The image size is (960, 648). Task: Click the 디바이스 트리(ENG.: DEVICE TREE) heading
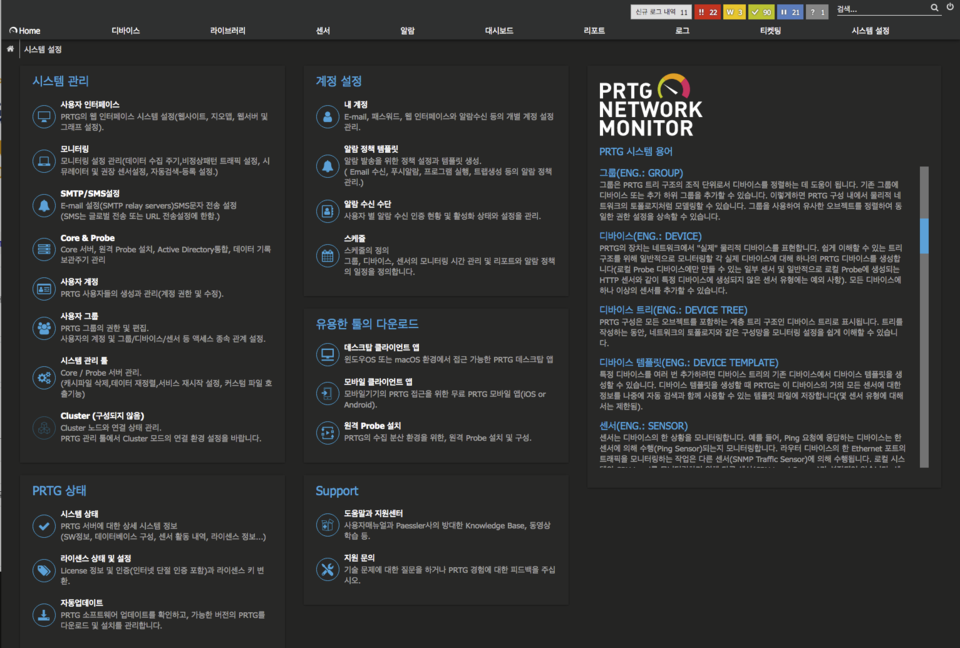tap(673, 310)
